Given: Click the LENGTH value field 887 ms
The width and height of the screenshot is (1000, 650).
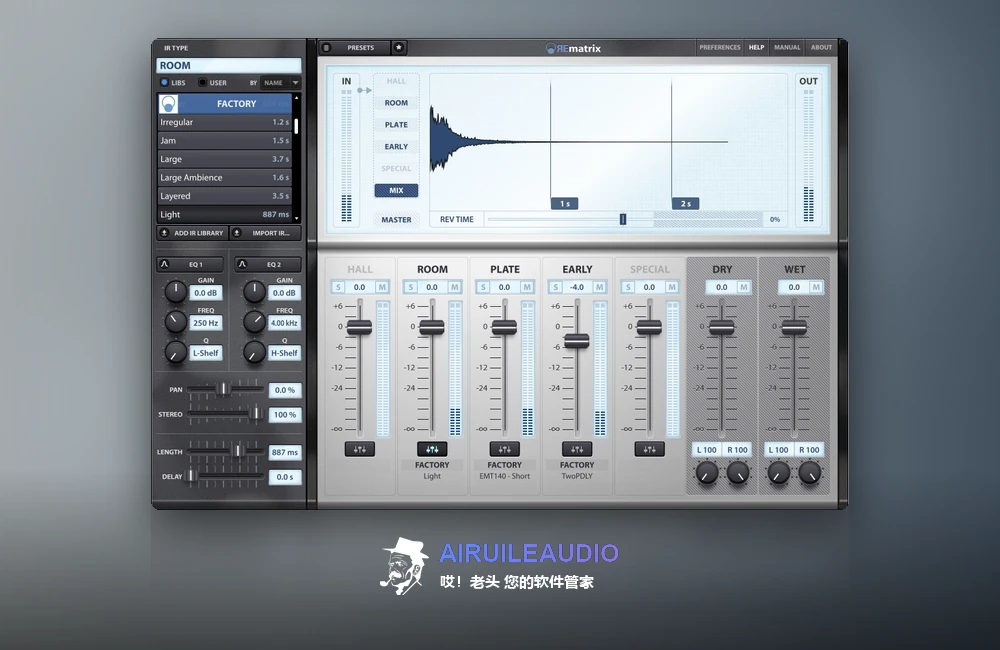Looking at the screenshot, I should pyautogui.click(x=284, y=452).
